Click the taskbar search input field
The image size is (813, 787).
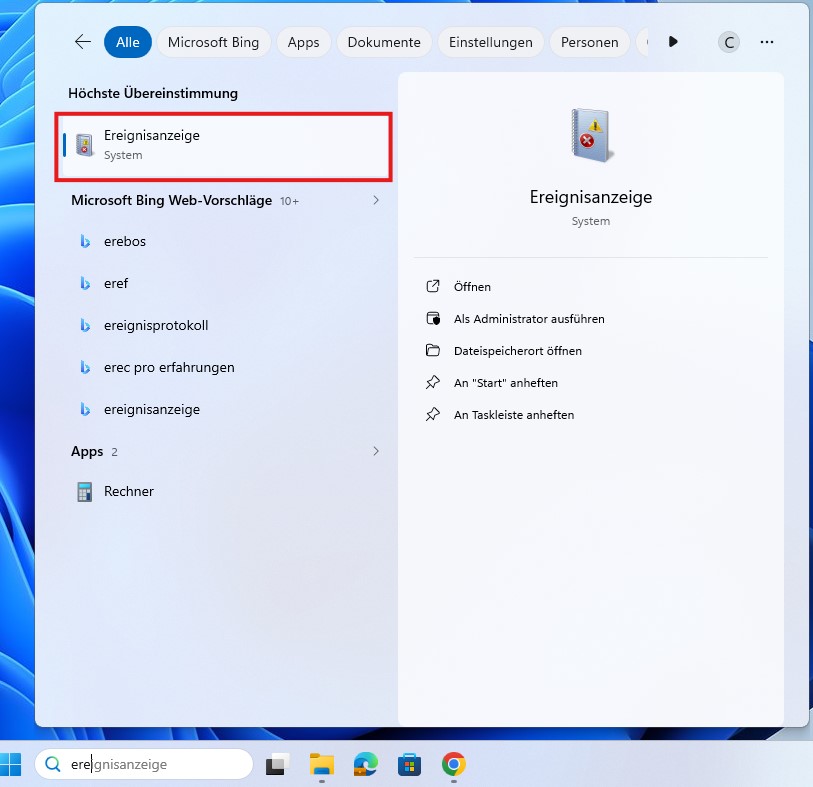coord(144,764)
